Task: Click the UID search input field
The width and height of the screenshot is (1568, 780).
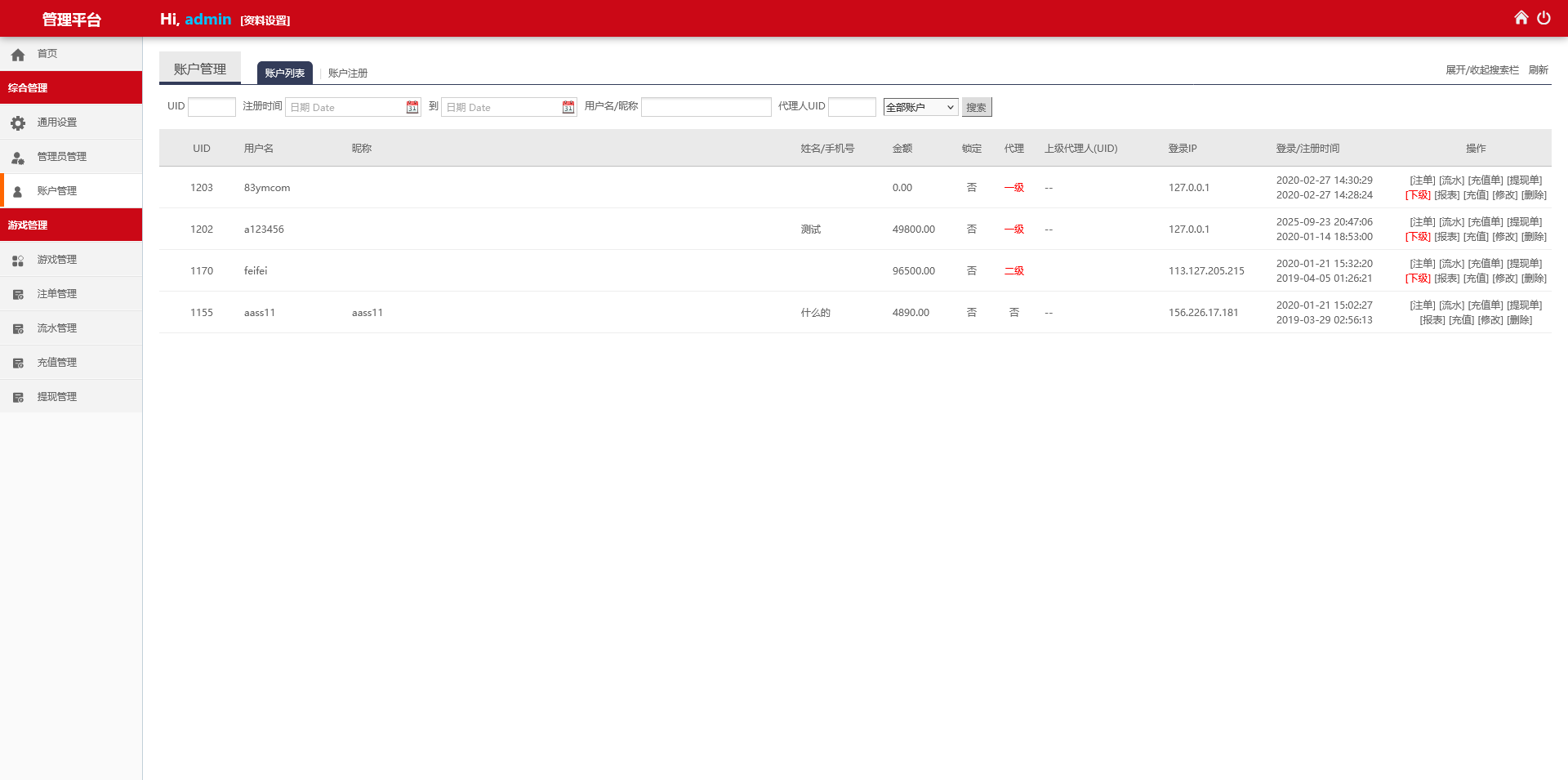Action: pos(212,107)
